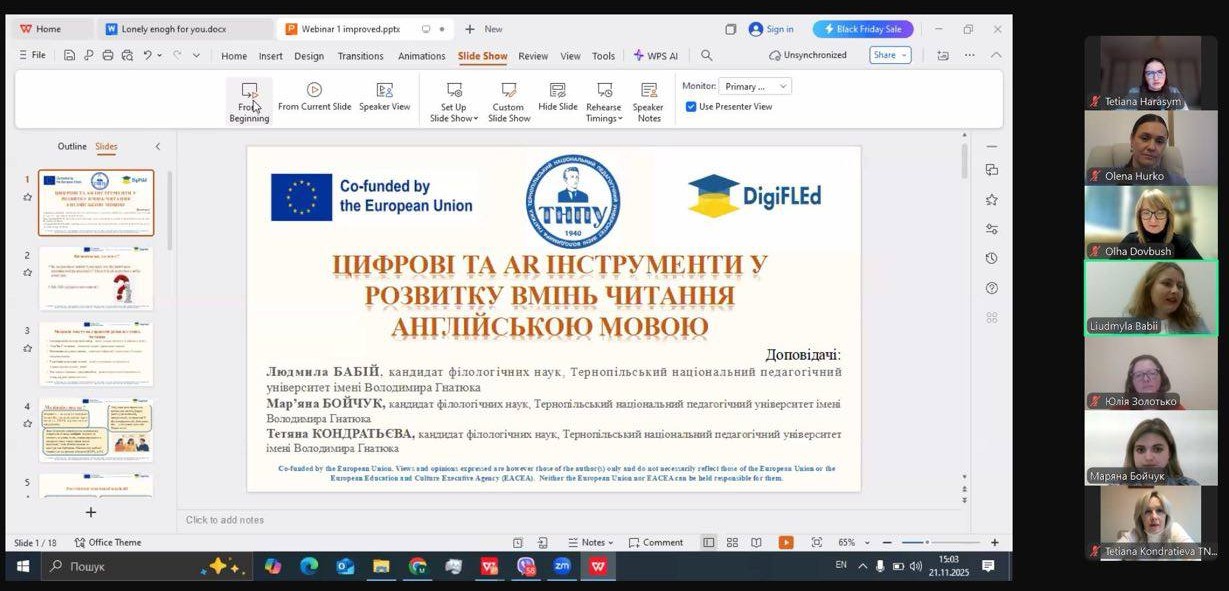Screen dimensions: 1229x591
Task: Open Speaker Notes from the ribbon
Action: coord(648,102)
